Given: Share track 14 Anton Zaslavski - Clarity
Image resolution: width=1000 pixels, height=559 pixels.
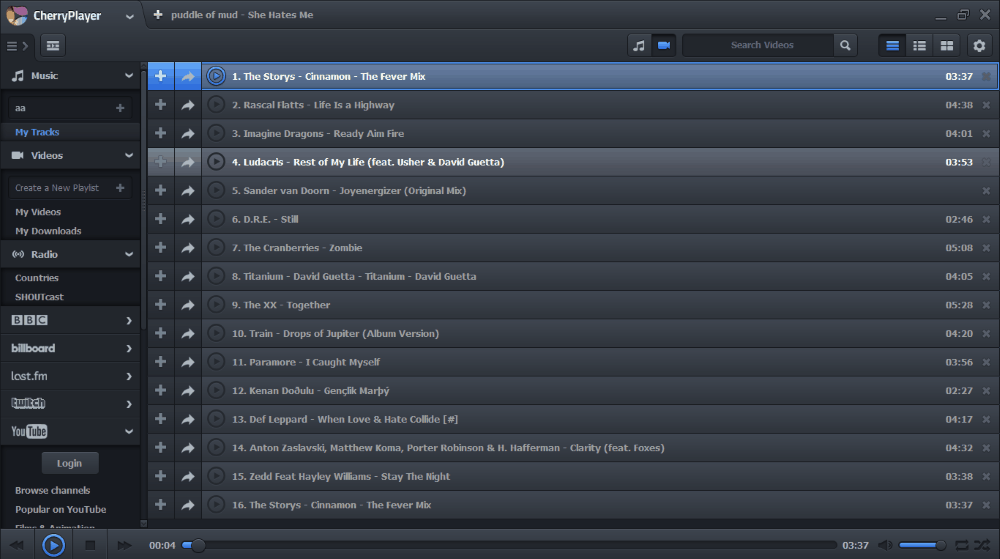Looking at the screenshot, I should 188,447.
